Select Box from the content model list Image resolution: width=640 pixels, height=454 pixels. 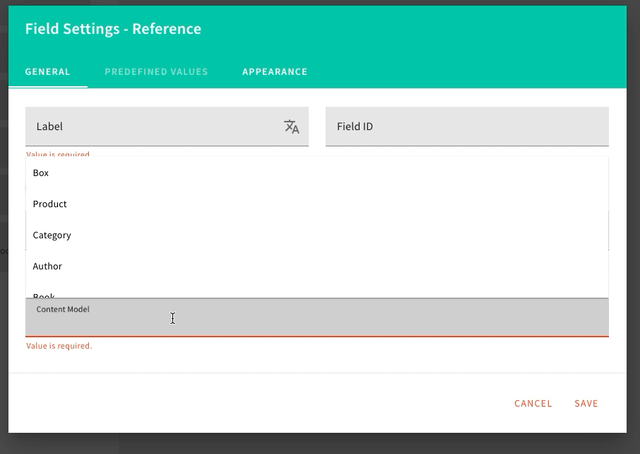click(317, 173)
